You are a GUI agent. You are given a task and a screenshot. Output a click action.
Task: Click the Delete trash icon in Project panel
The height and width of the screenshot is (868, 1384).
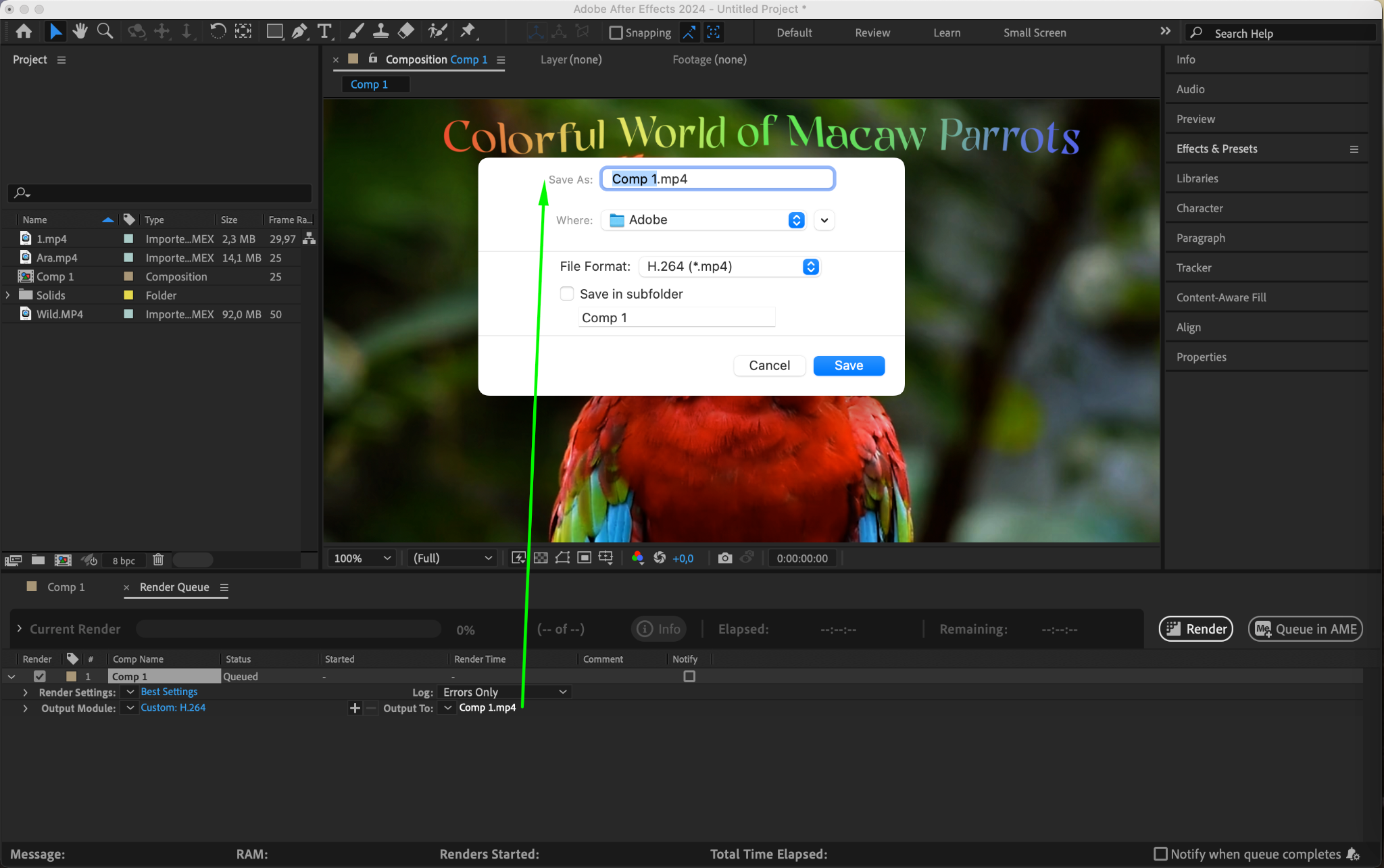[x=158, y=560]
